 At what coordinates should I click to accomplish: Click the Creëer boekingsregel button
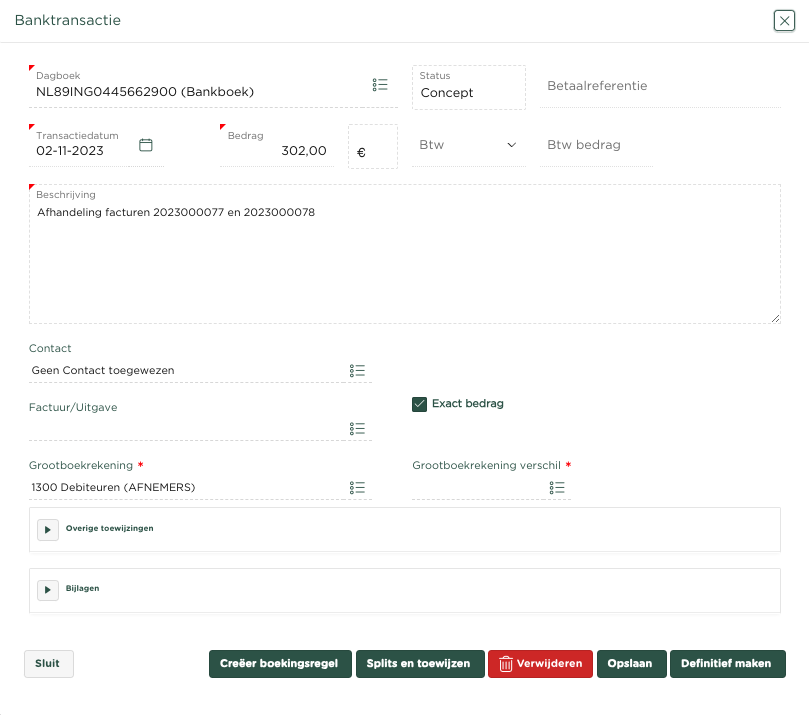(x=280, y=664)
